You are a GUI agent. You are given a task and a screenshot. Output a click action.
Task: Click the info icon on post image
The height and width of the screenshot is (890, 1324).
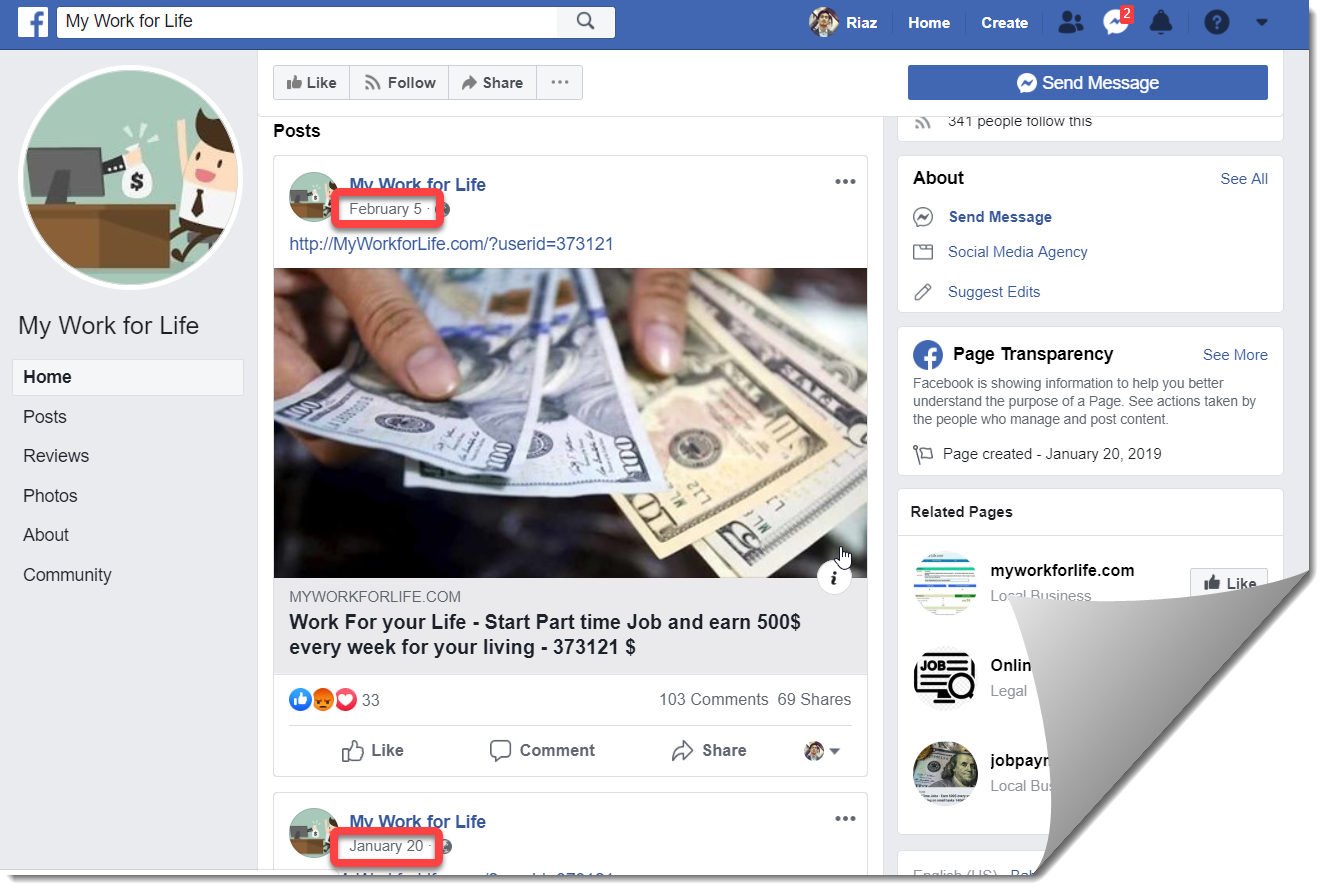[x=834, y=577]
